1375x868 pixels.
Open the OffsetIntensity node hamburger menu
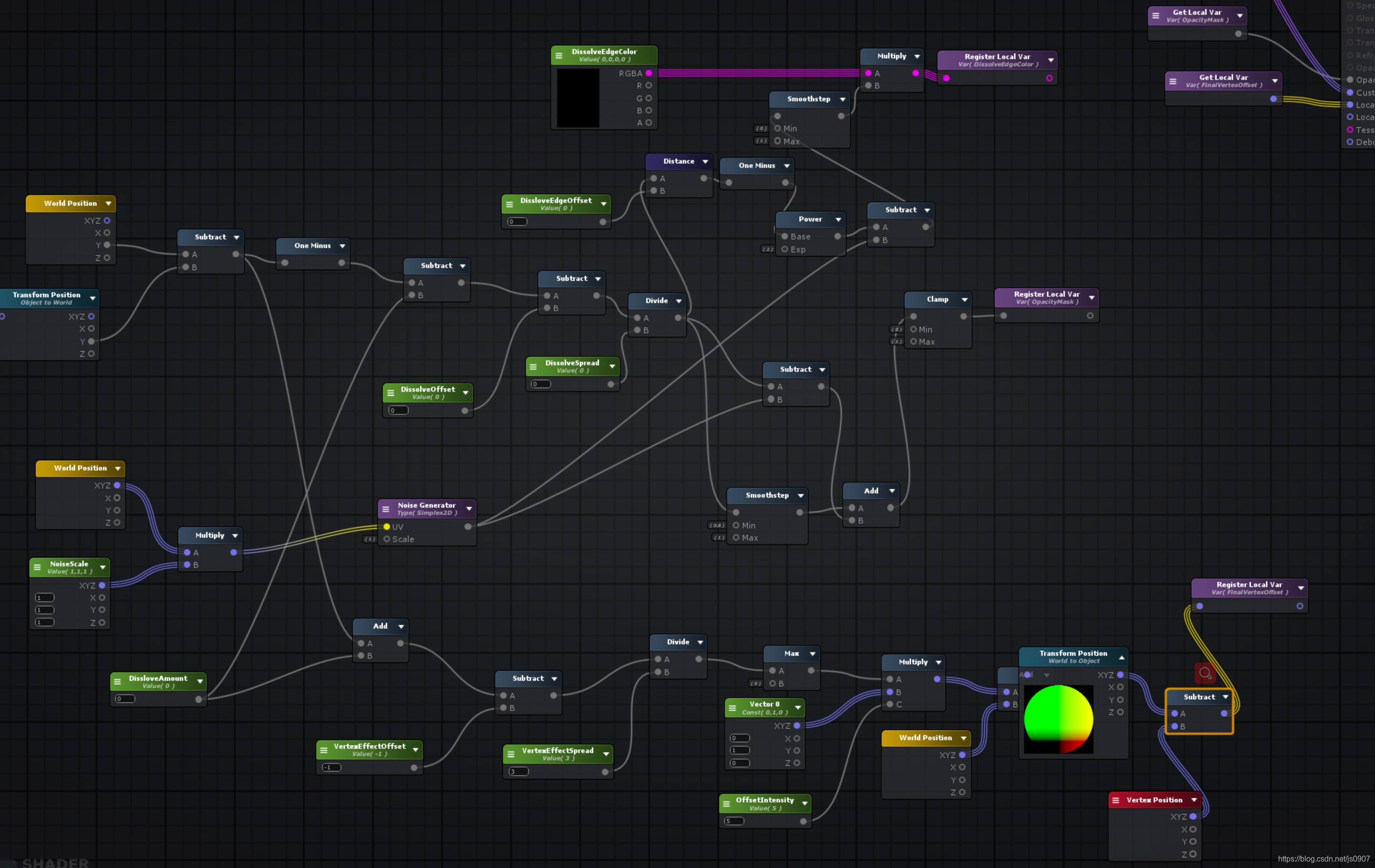[726, 804]
